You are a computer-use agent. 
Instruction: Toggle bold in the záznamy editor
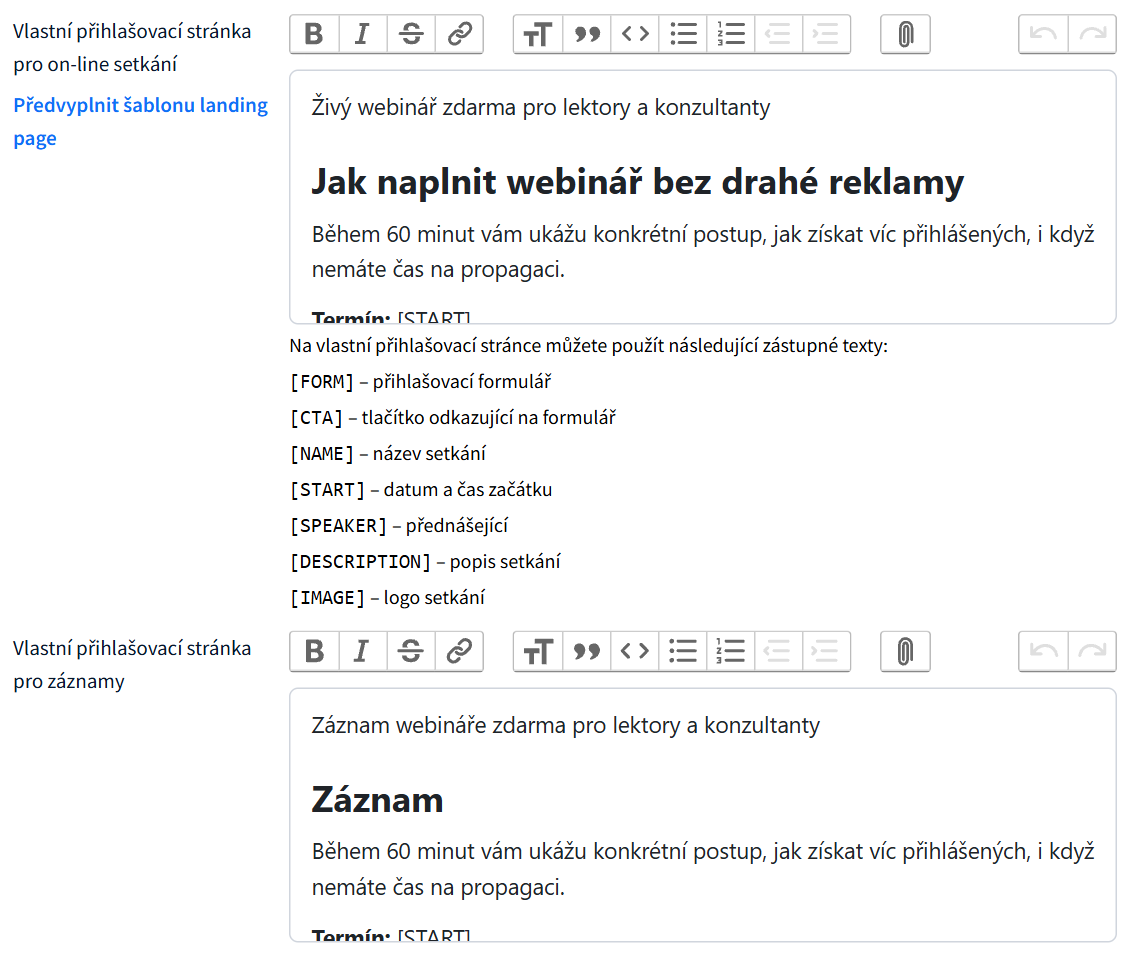tap(314, 652)
